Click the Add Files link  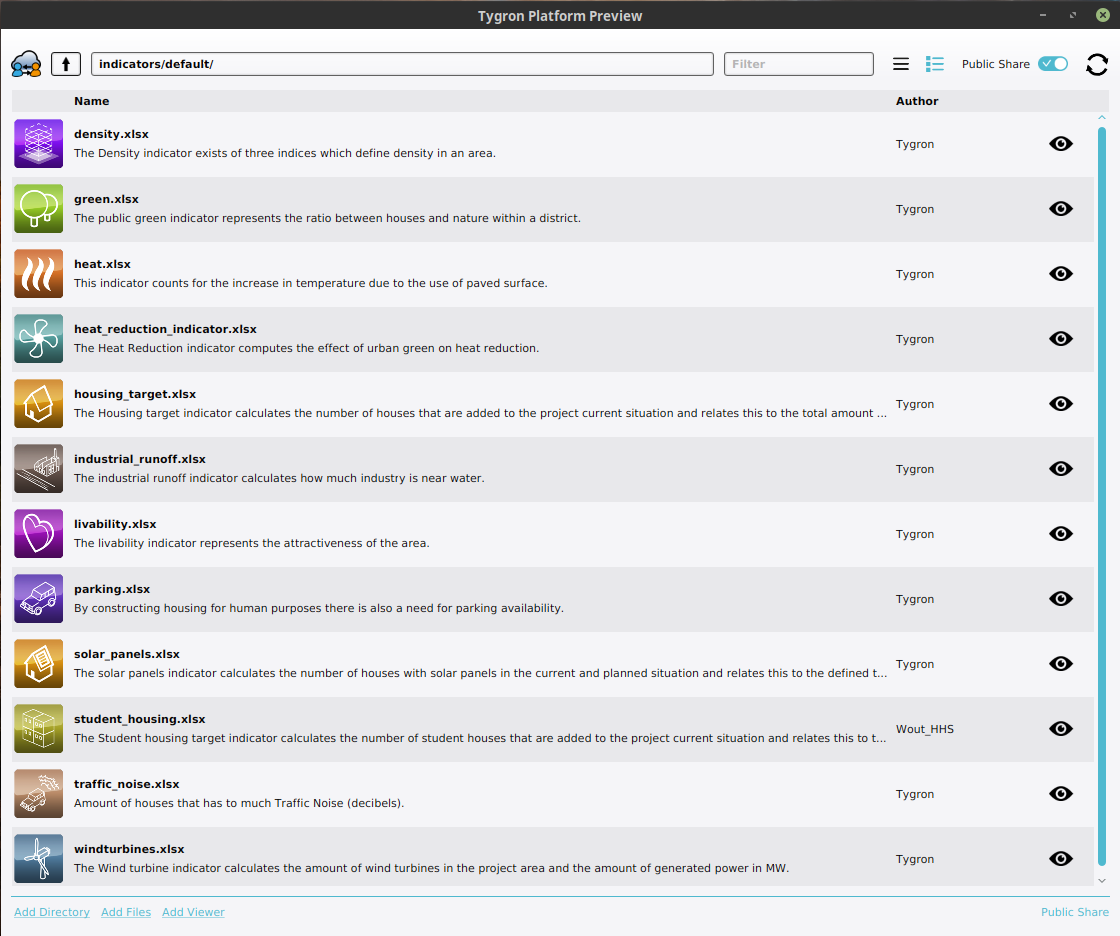[x=126, y=912]
